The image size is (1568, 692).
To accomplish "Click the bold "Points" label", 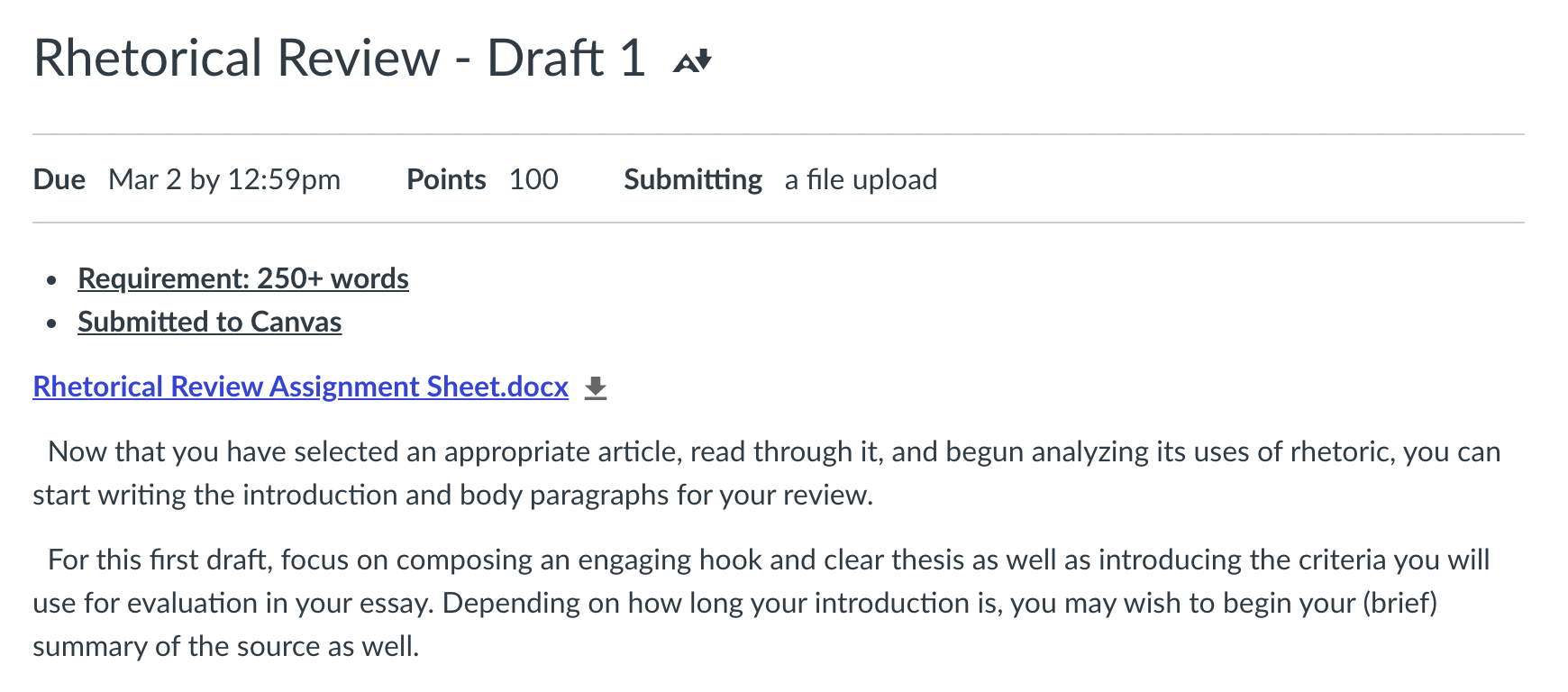I will [x=446, y=179].
